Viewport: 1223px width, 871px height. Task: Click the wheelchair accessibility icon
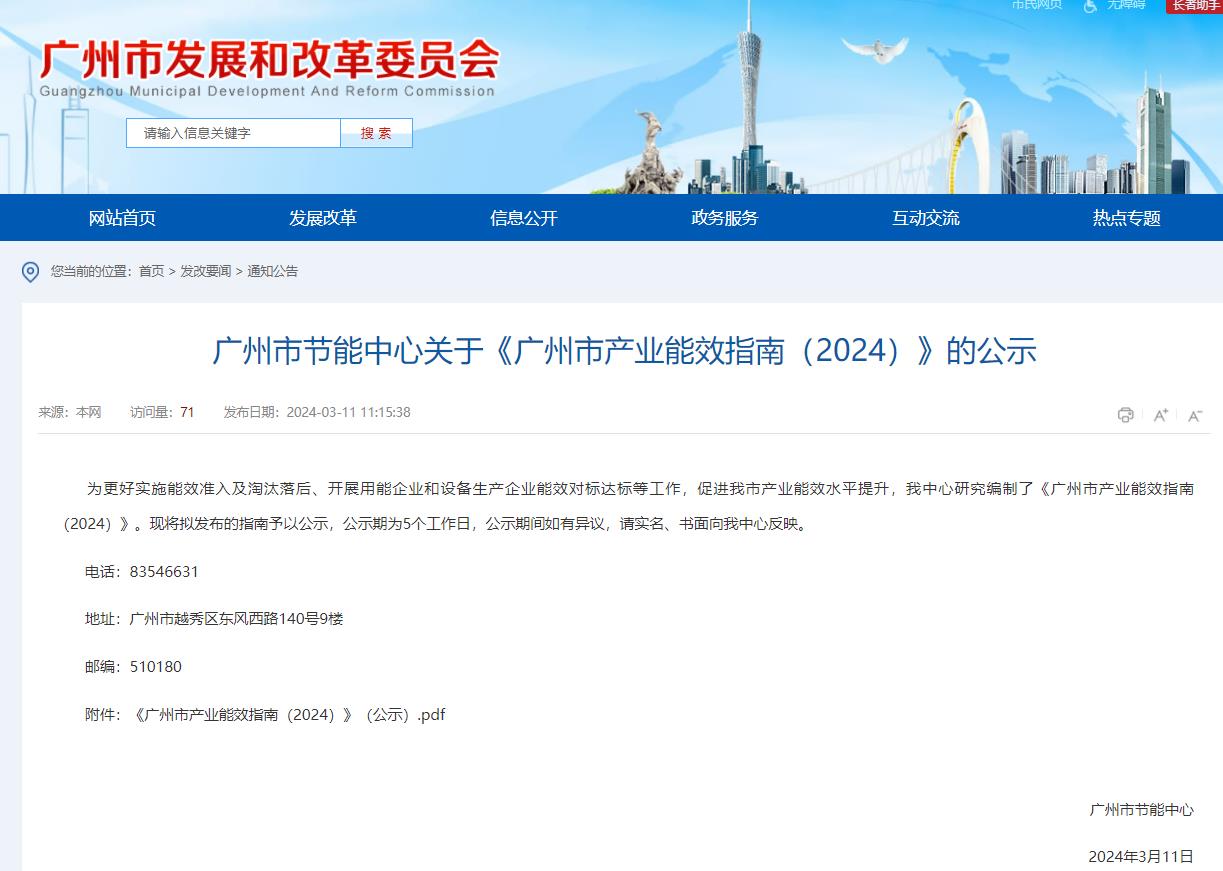[x=1090, y=6]
